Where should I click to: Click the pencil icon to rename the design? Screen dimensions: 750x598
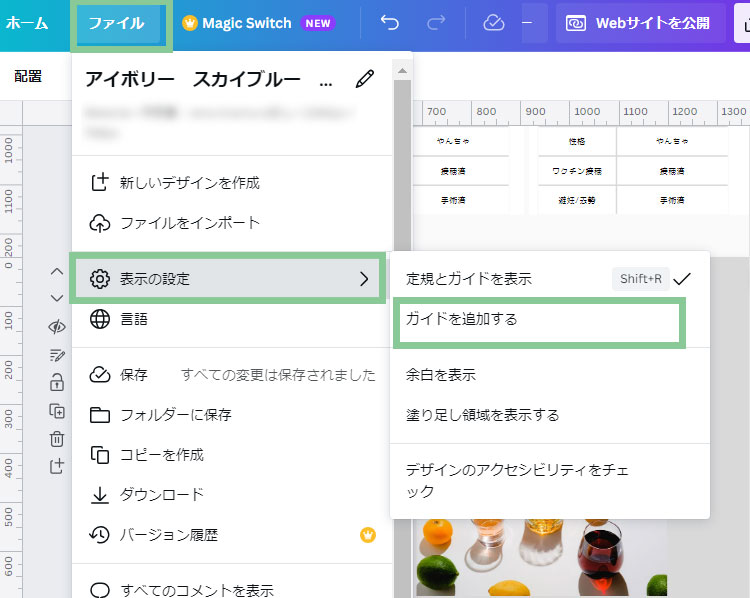pyautogui.click(x=365, y=79)
